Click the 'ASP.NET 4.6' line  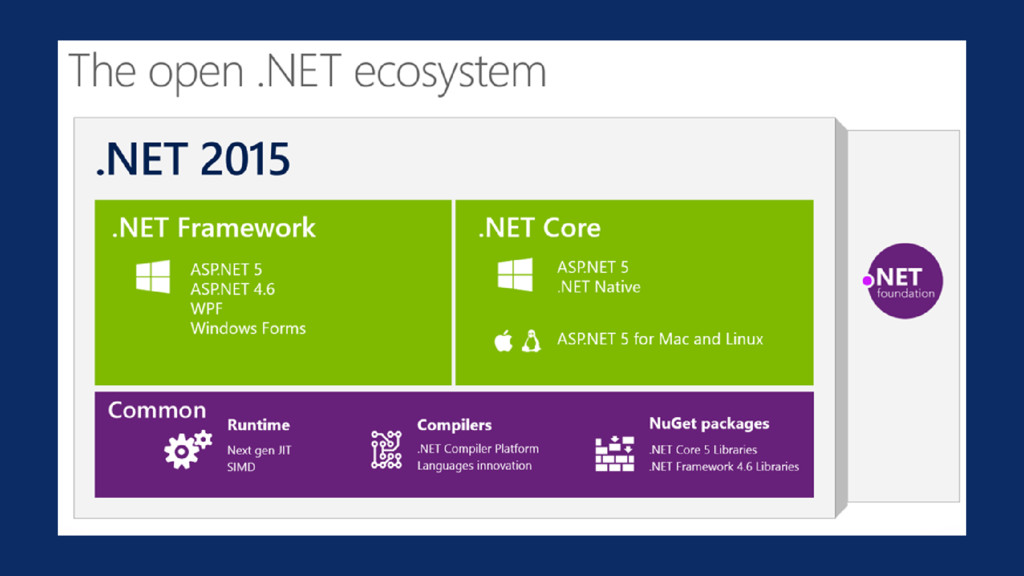pyautogui.click(x=232, y=289)
